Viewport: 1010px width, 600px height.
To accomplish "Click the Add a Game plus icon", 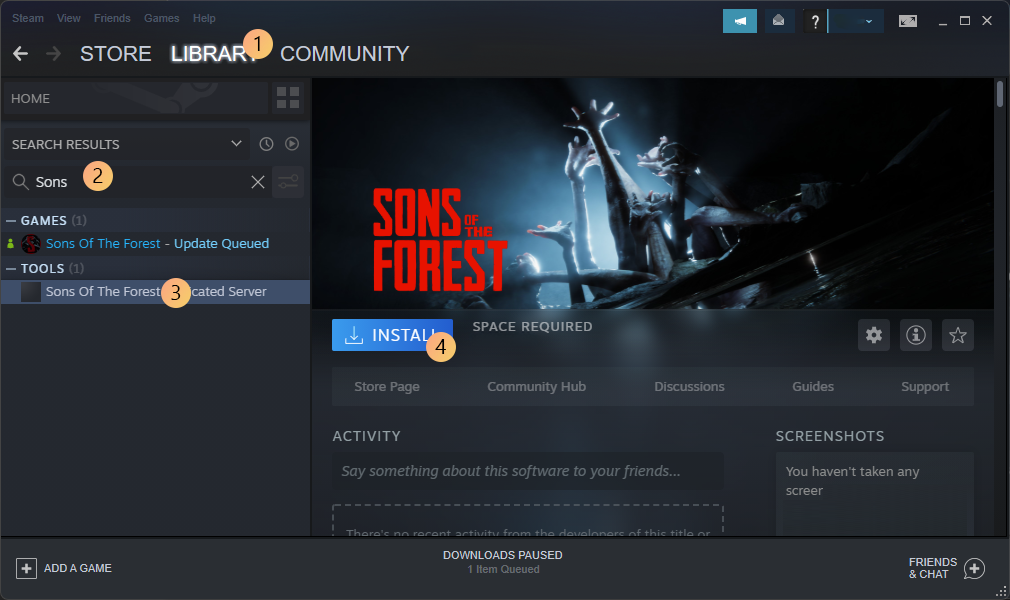I will 26,568.
